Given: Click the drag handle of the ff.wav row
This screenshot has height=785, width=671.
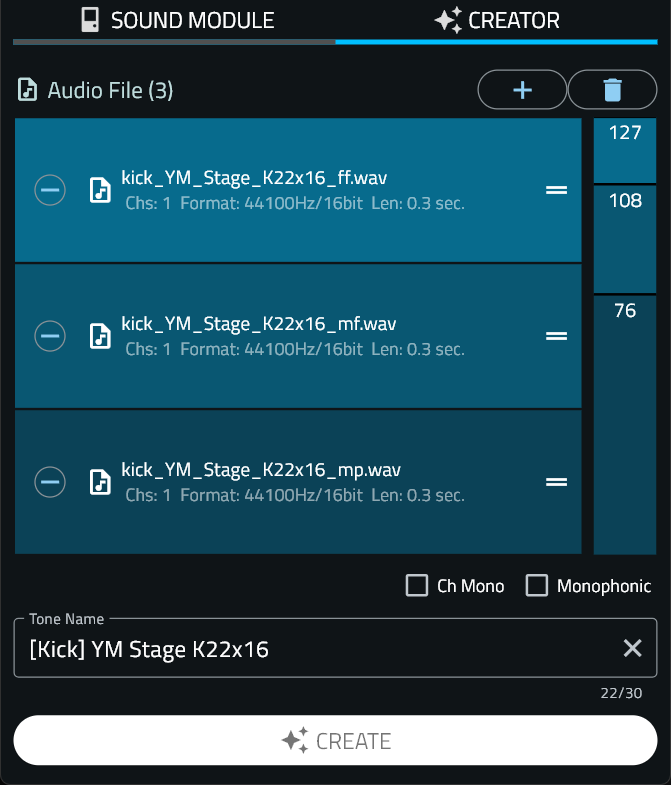Looking at the screenshot, I should coord(556,190).
